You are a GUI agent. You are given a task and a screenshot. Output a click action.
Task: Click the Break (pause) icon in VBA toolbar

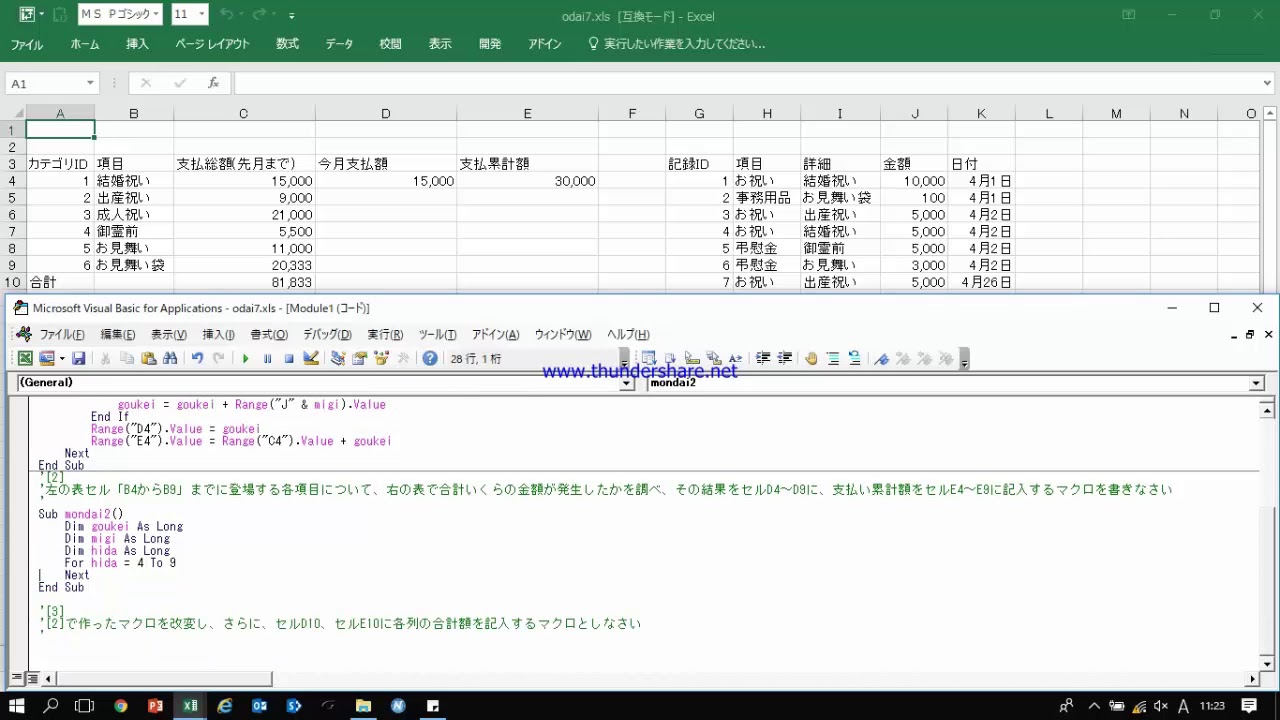pos(267,358)
